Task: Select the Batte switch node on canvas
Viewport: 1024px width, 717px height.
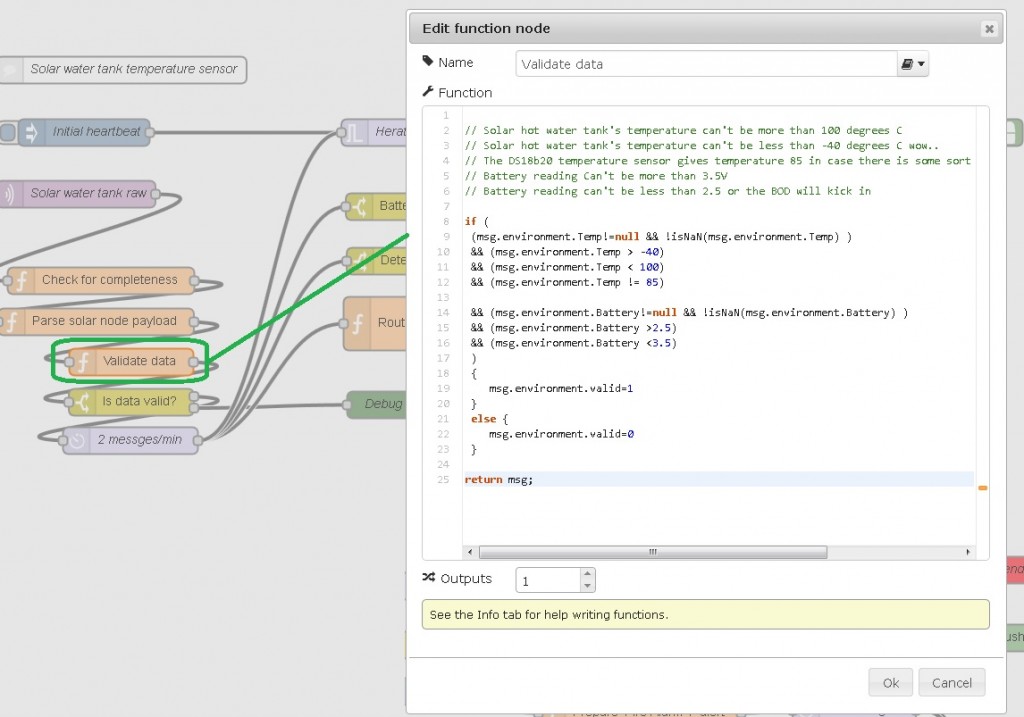Action: (x=377, y=206)
